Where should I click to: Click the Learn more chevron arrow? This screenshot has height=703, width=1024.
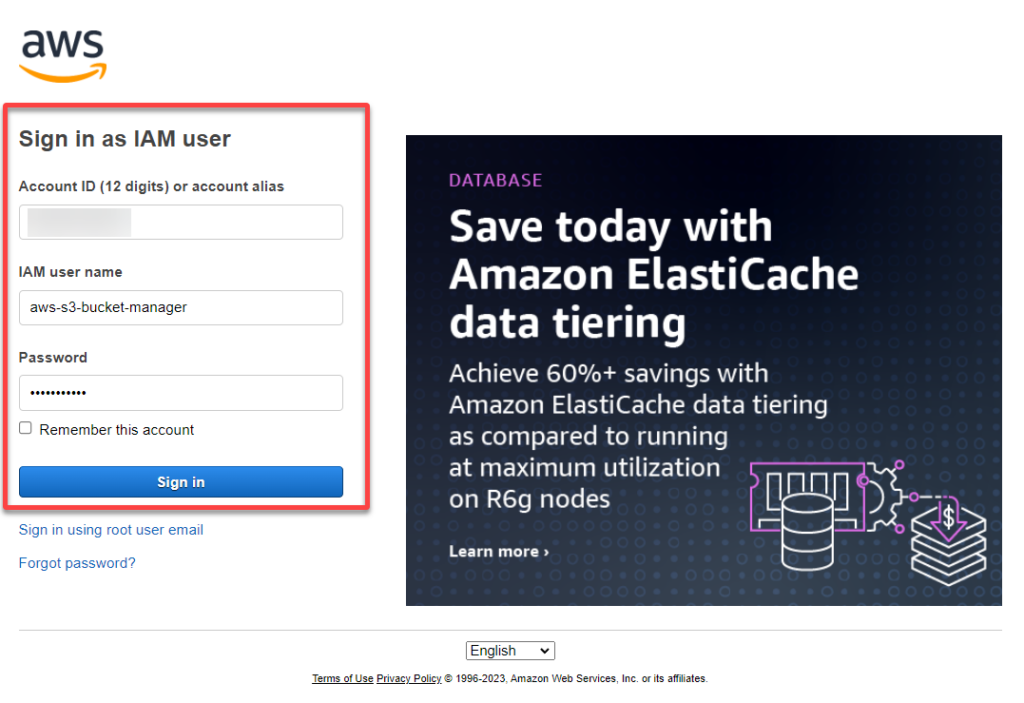tap(547, 553)
